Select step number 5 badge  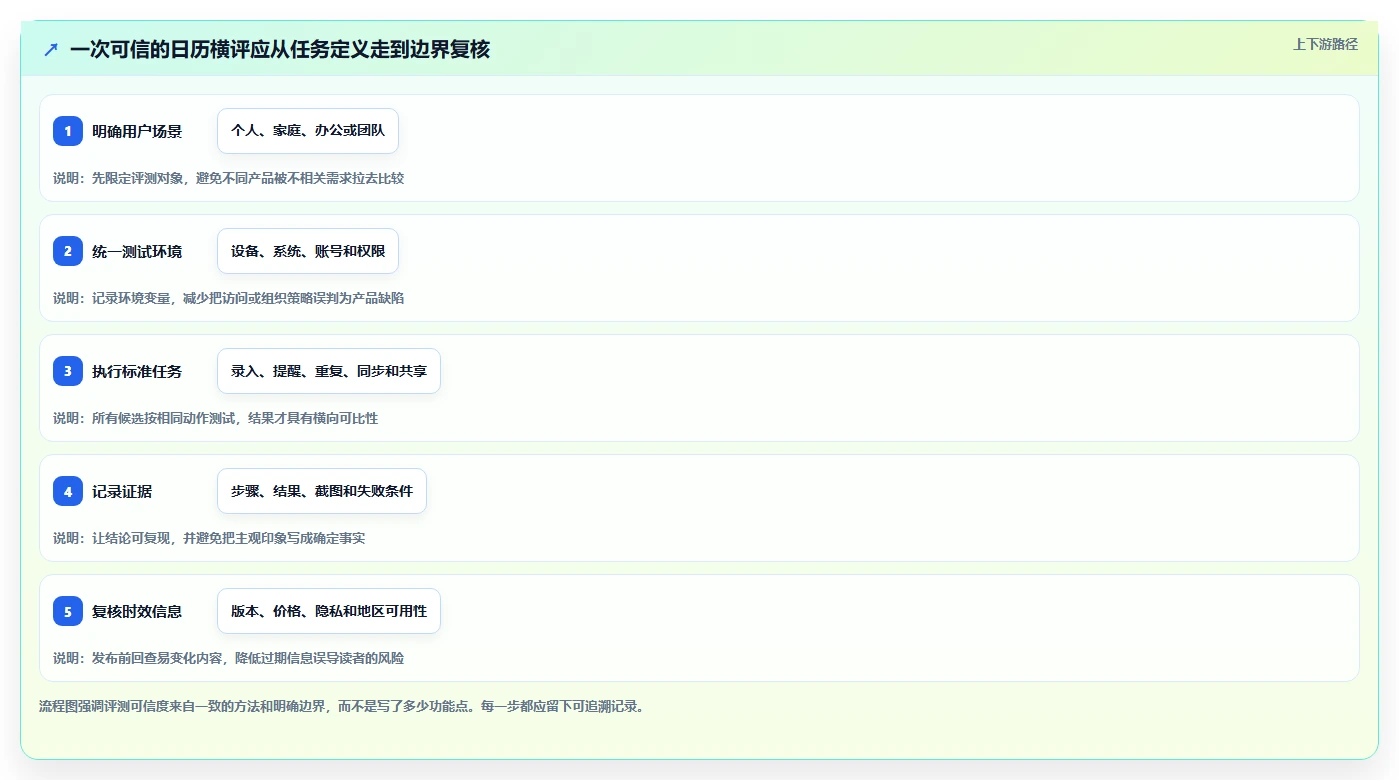coord(68,611)
